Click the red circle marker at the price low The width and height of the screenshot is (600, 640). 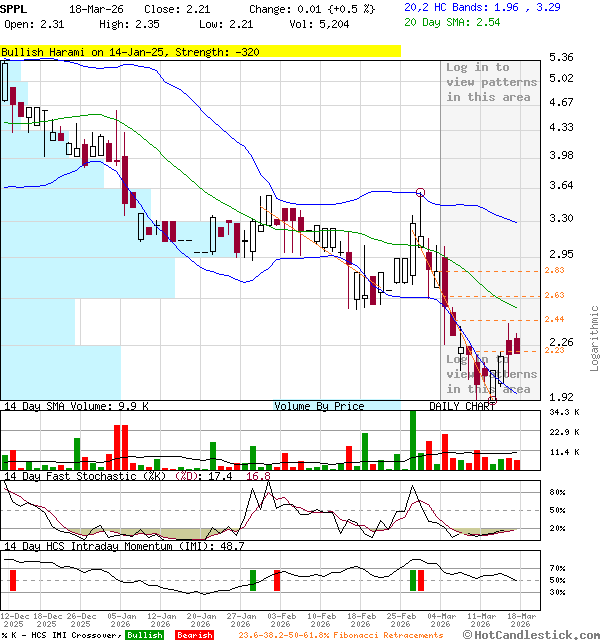[491, 400]
